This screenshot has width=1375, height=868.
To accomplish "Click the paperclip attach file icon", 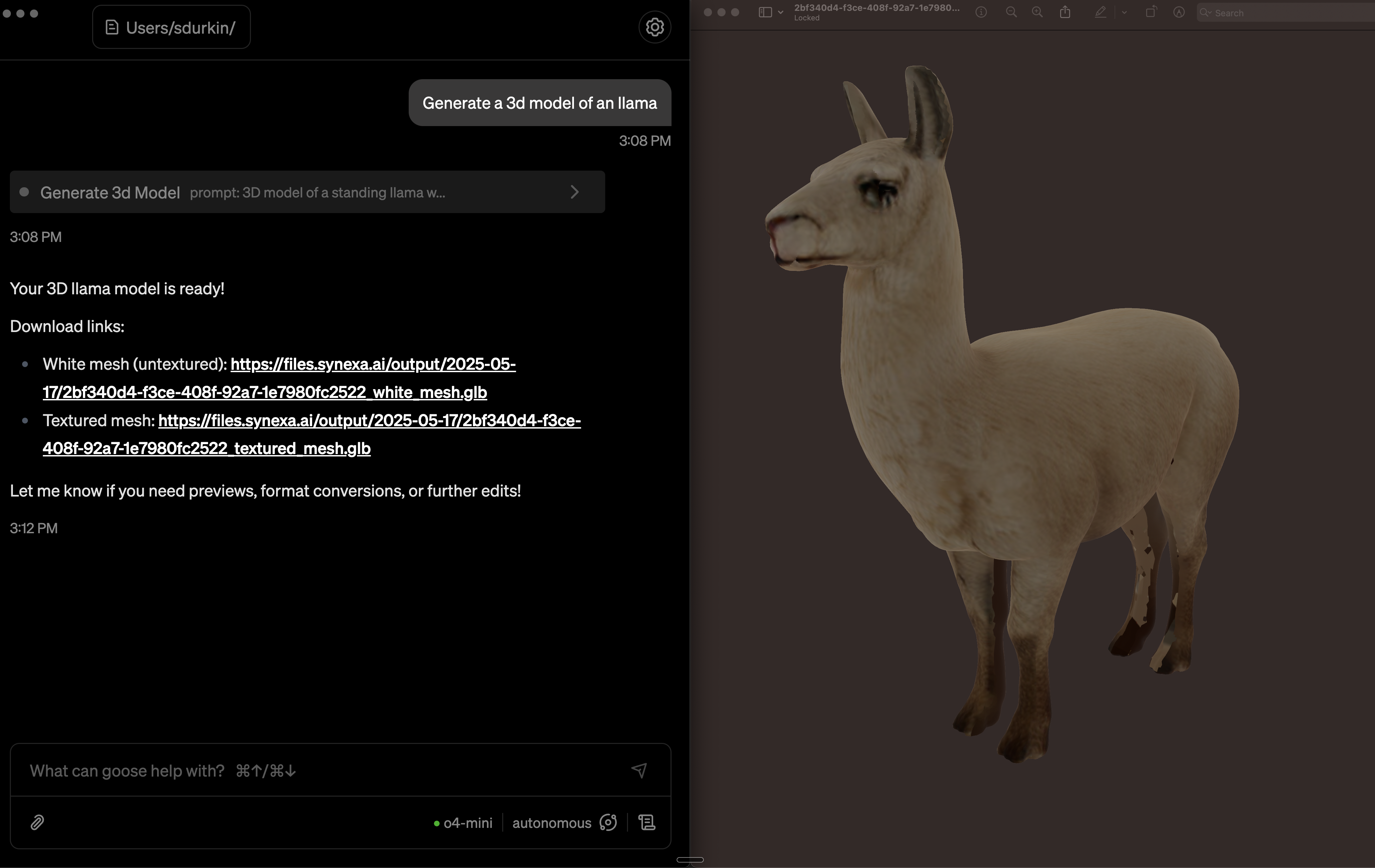I will tap(37, 822).
